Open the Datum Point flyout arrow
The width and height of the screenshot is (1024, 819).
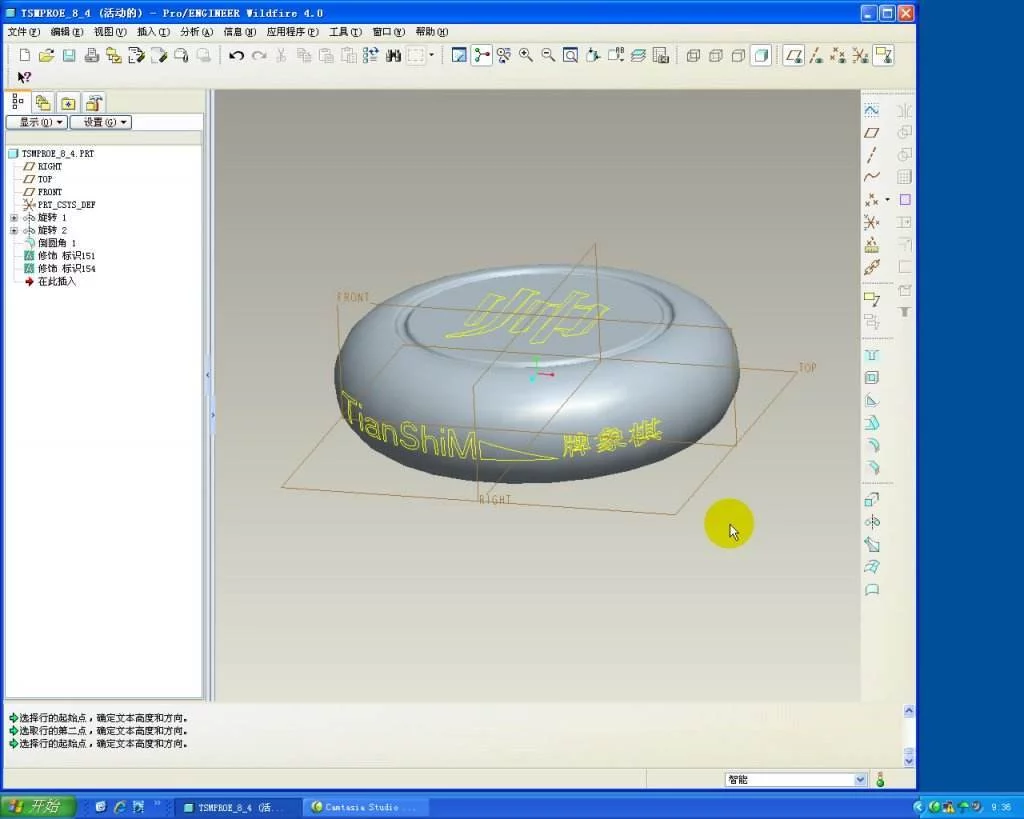click(x=887, y=199)
